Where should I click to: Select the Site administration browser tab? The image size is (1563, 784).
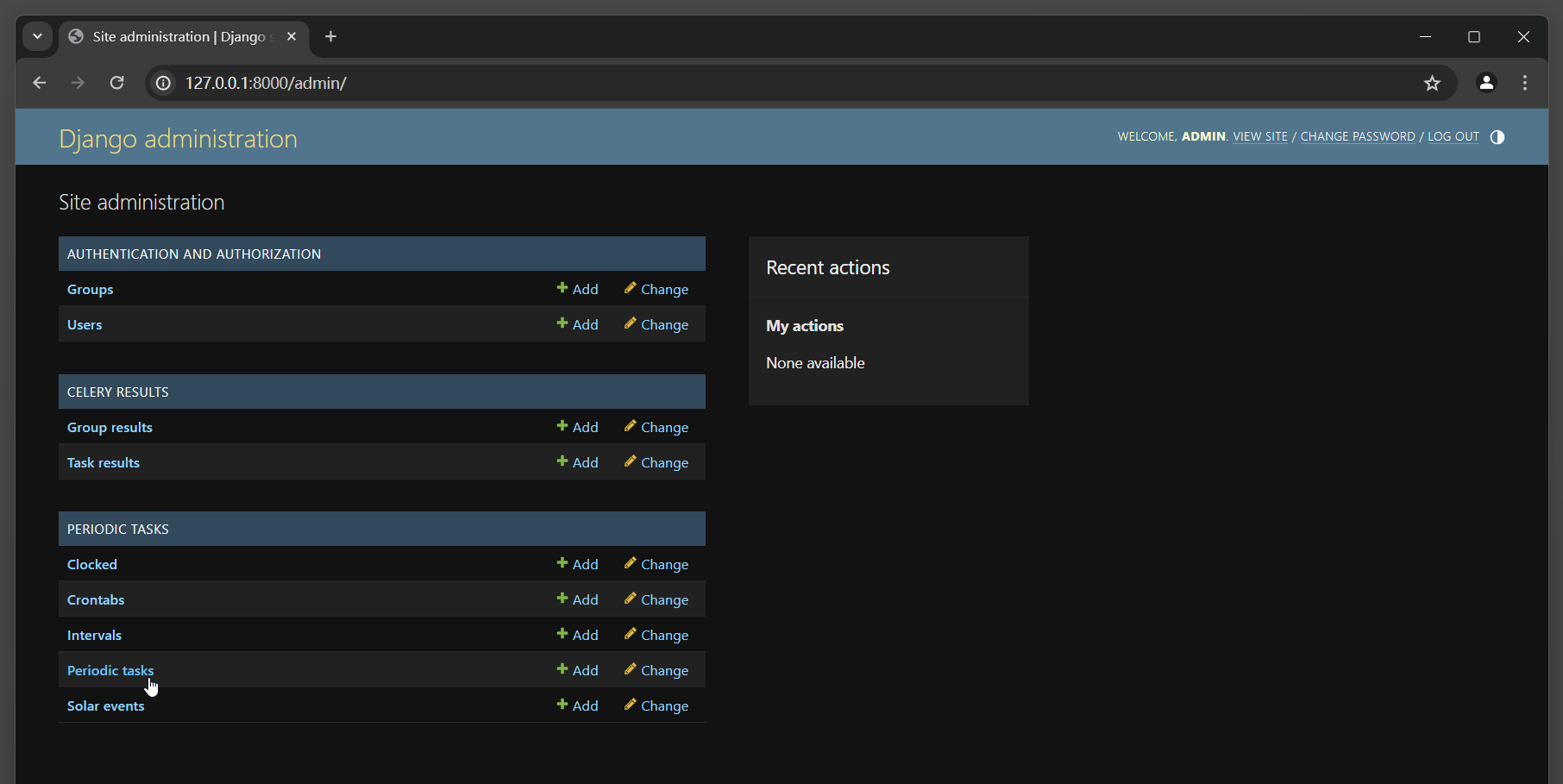[183, 36]
